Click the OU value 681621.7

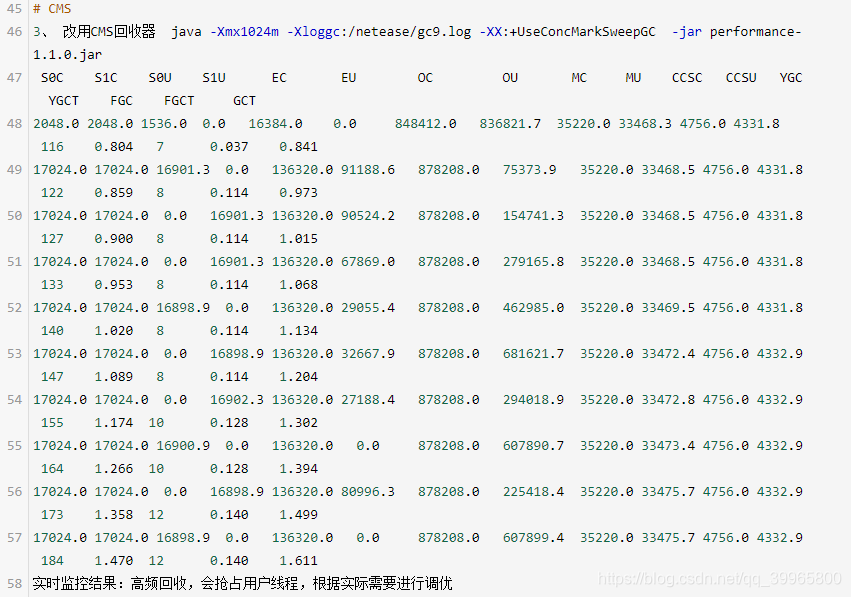[x=533, y=354]
